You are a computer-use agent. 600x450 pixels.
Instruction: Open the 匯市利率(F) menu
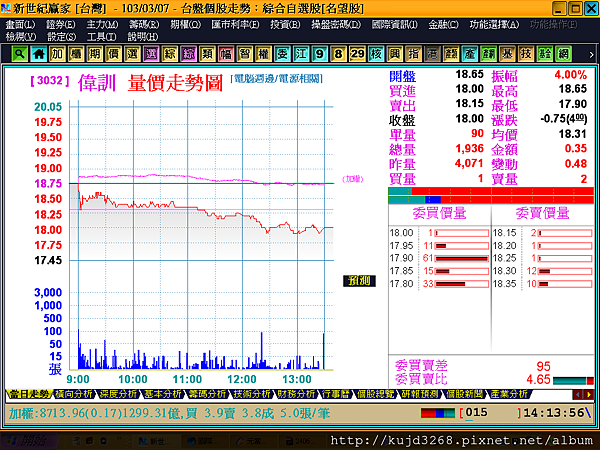pyautogui.click(x=235, y=25)
